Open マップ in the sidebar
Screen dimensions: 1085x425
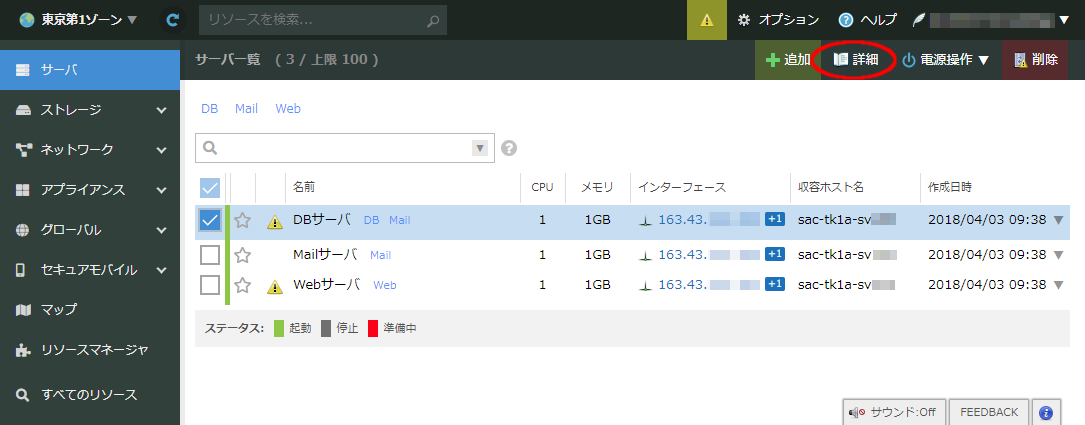click(x=58, y=310)
